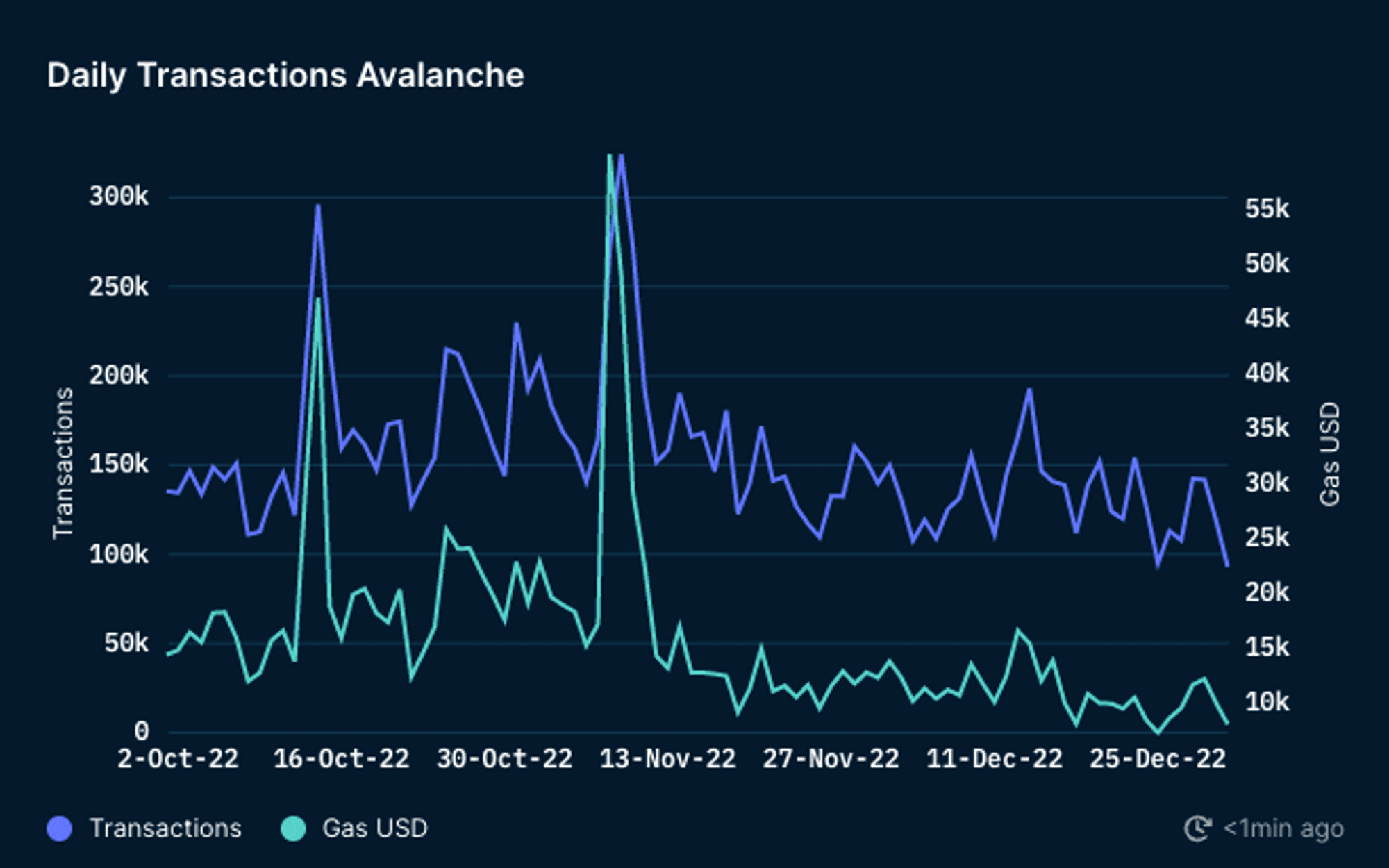
Task: Click the purple Transactions legend dot
Action: (60, 828)
